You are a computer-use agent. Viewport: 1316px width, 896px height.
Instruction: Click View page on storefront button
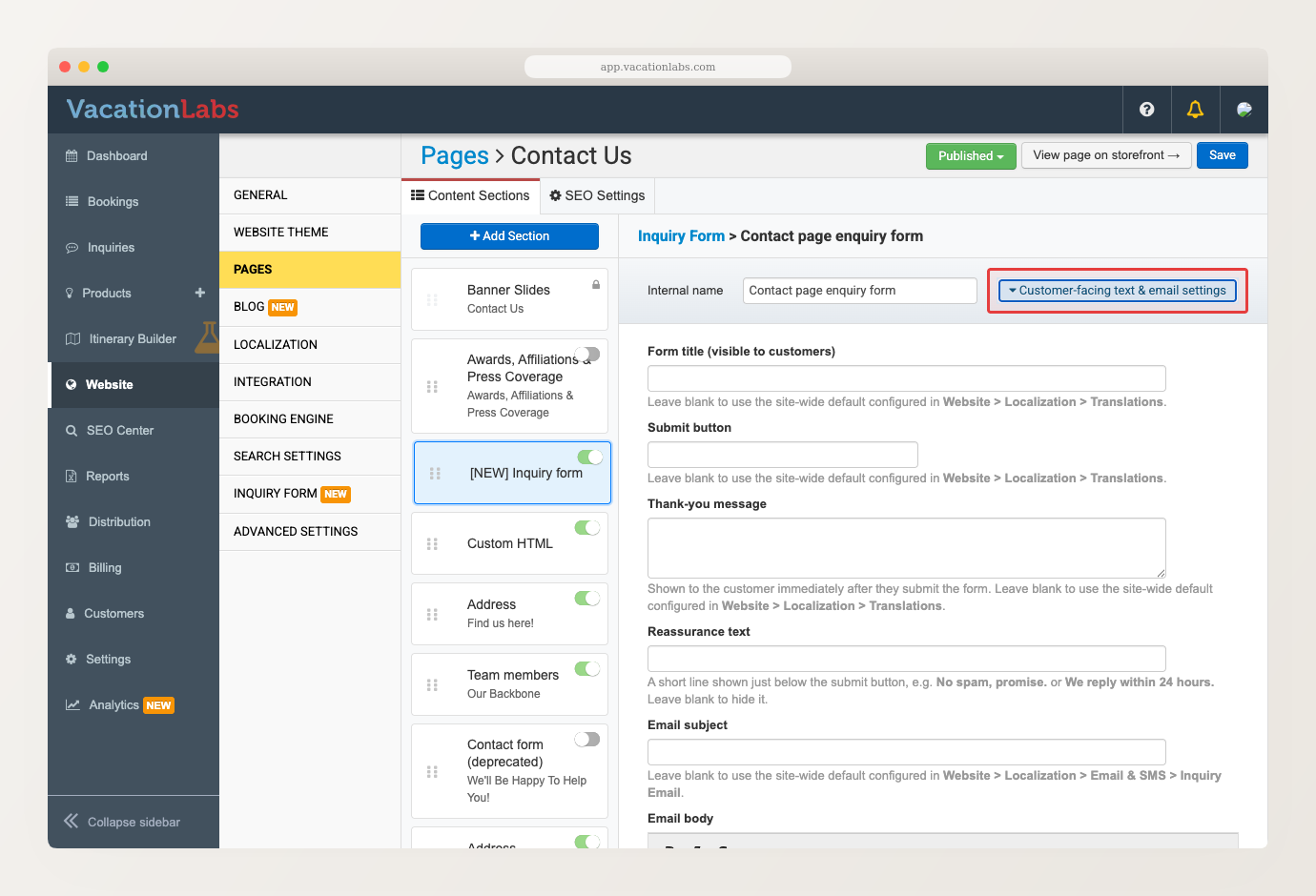1106,155
